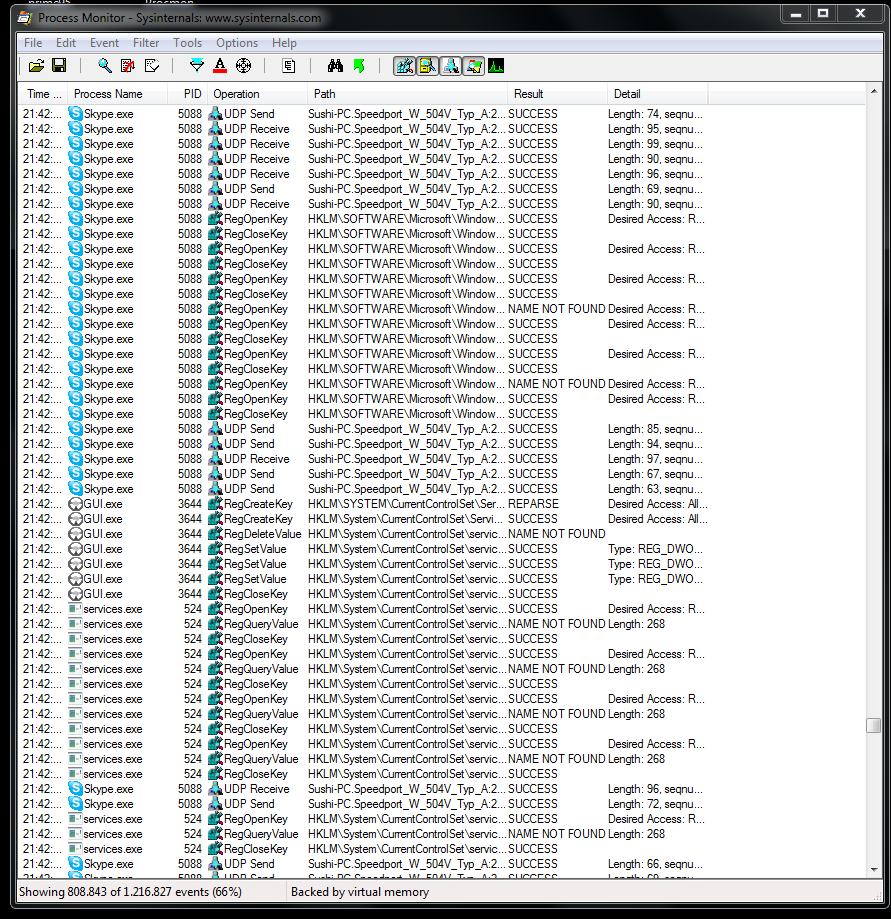Click the Jump to Object green arrow icon
The image size is (891, 919).
(359, 66)
